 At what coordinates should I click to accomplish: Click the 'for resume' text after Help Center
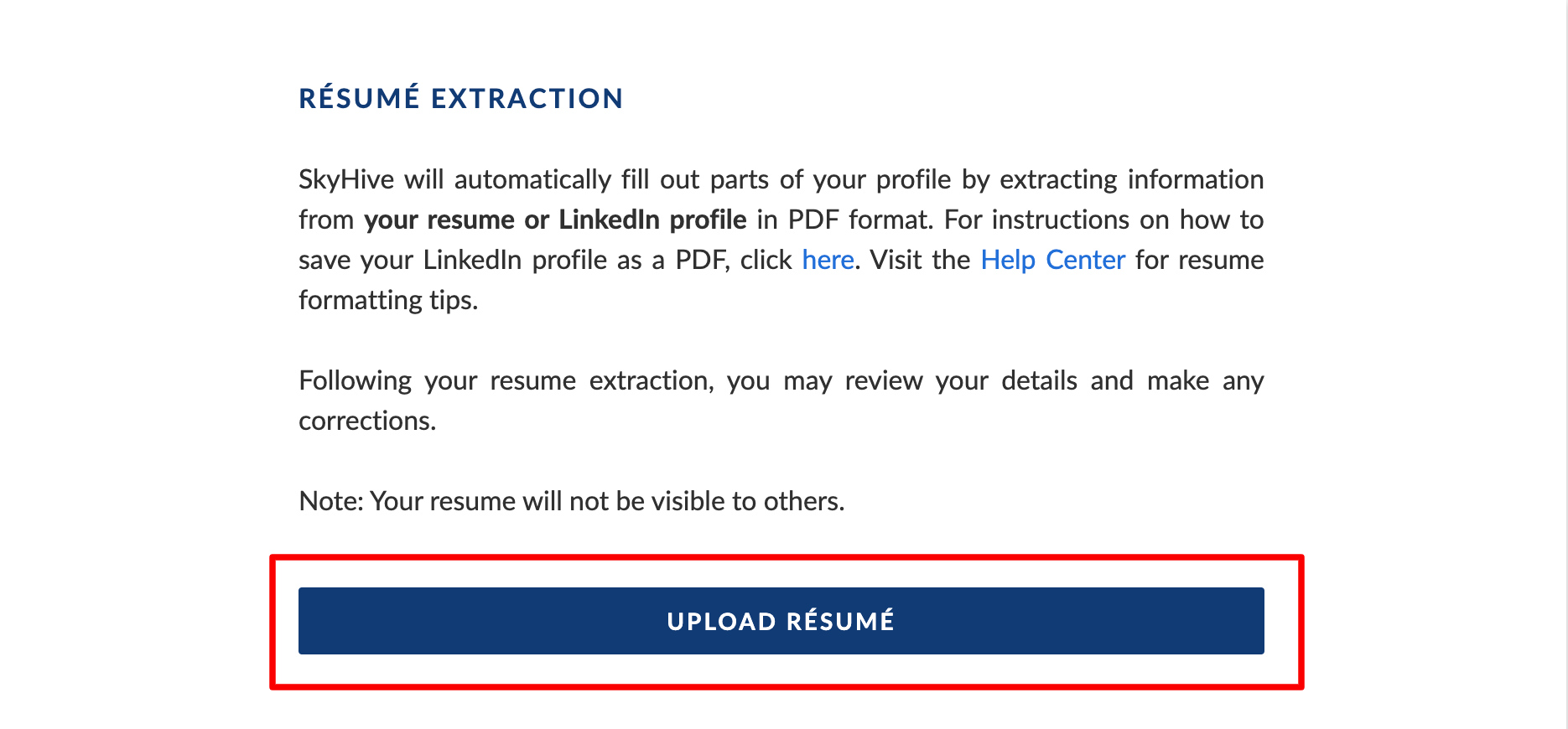tap(1200, 260)
